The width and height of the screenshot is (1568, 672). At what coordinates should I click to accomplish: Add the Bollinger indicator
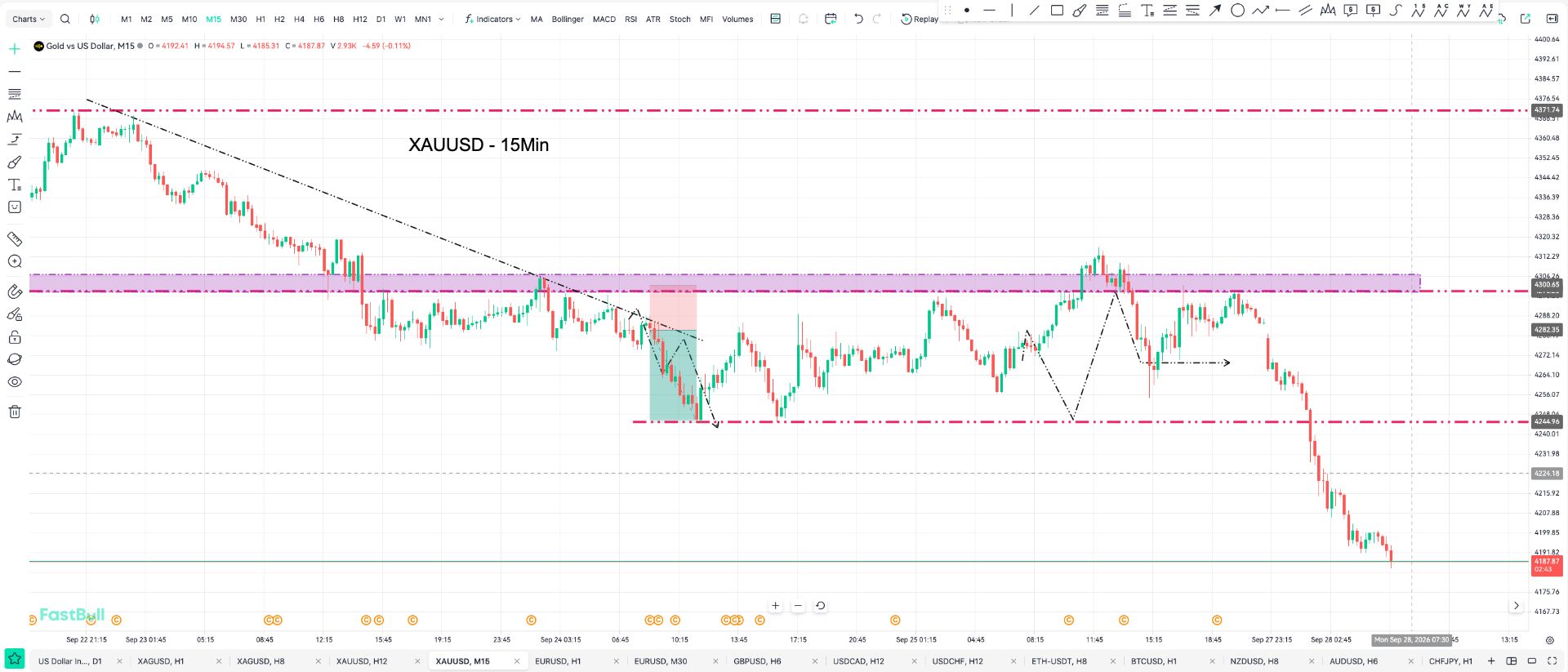pos(568,19)
